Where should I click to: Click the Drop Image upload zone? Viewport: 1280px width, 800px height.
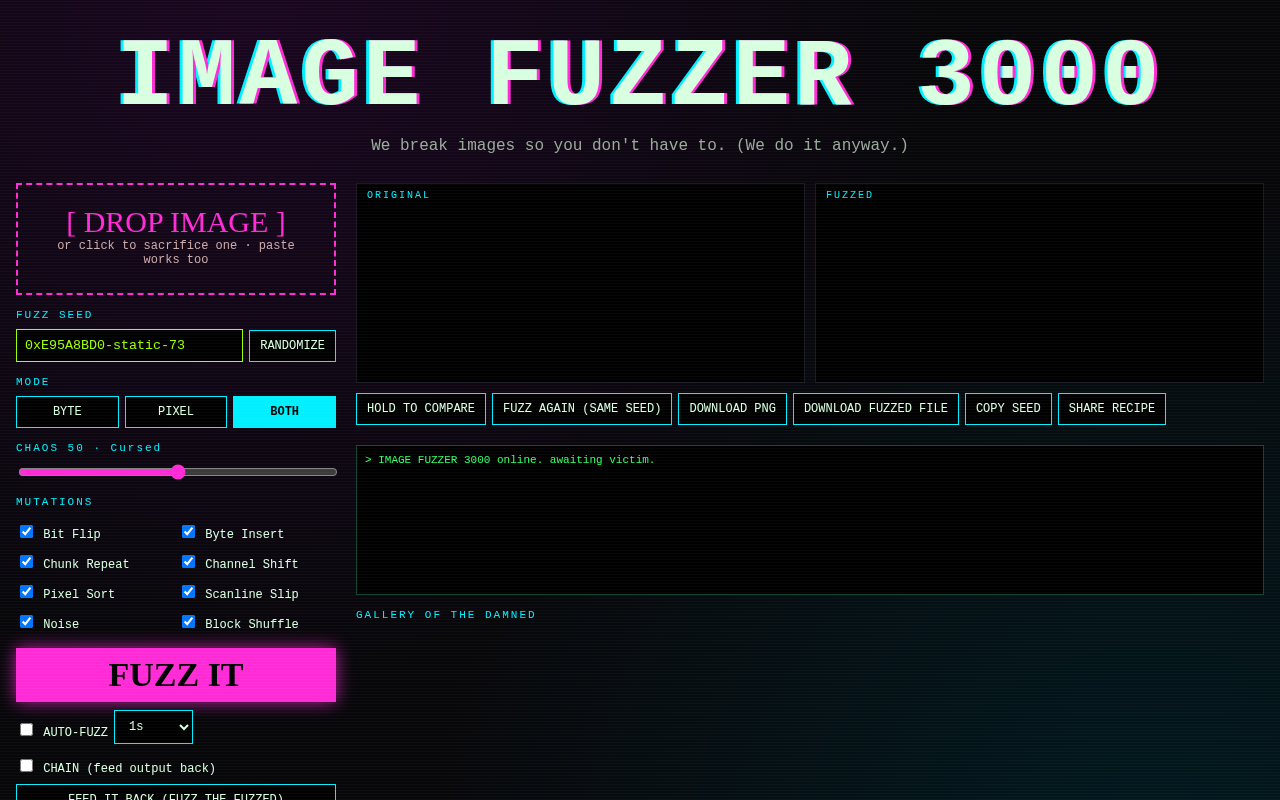[x=176, y=239]
